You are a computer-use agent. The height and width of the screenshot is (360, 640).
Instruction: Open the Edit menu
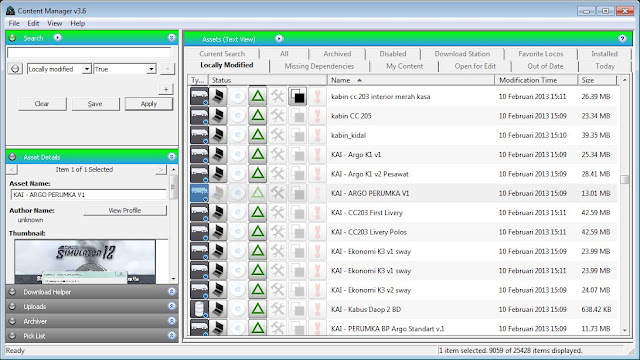click(x=33, y=23)
